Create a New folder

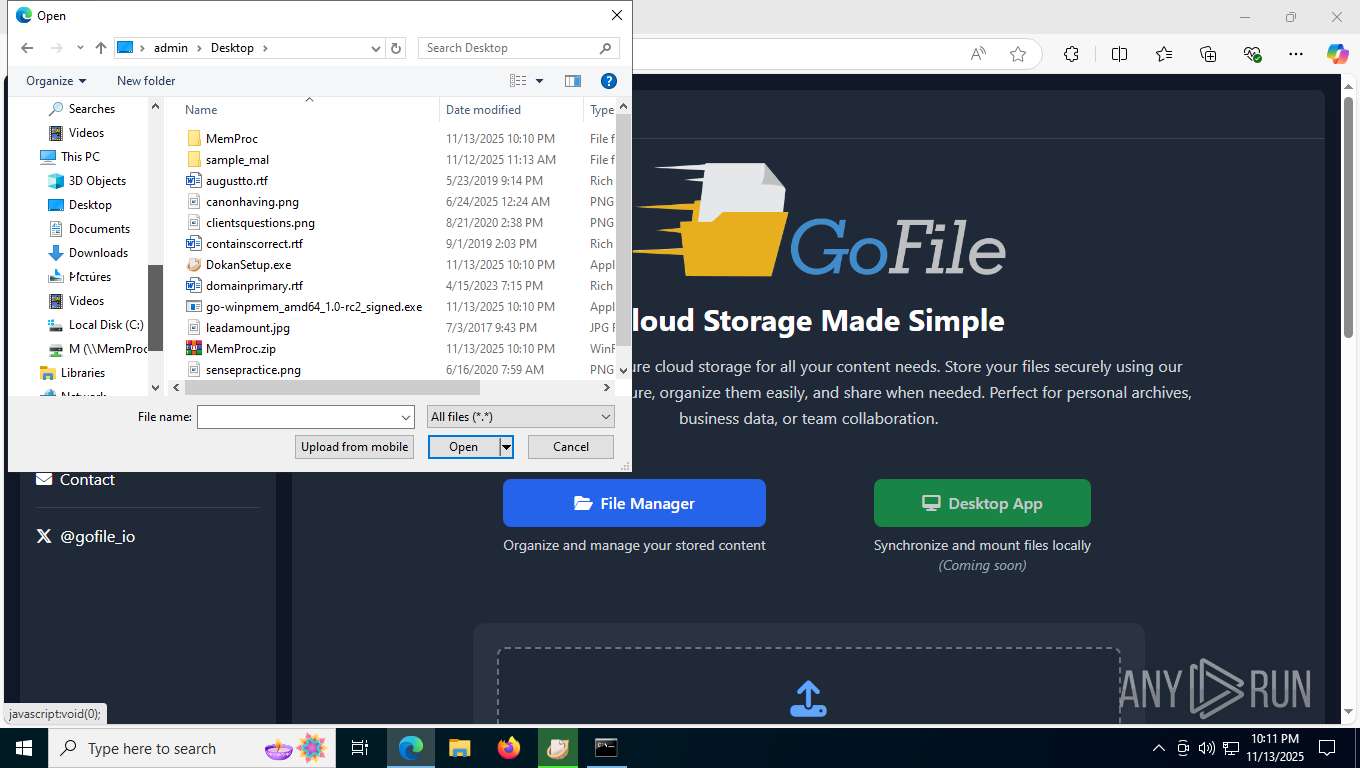pyautogui.click(x=146, y=81)
